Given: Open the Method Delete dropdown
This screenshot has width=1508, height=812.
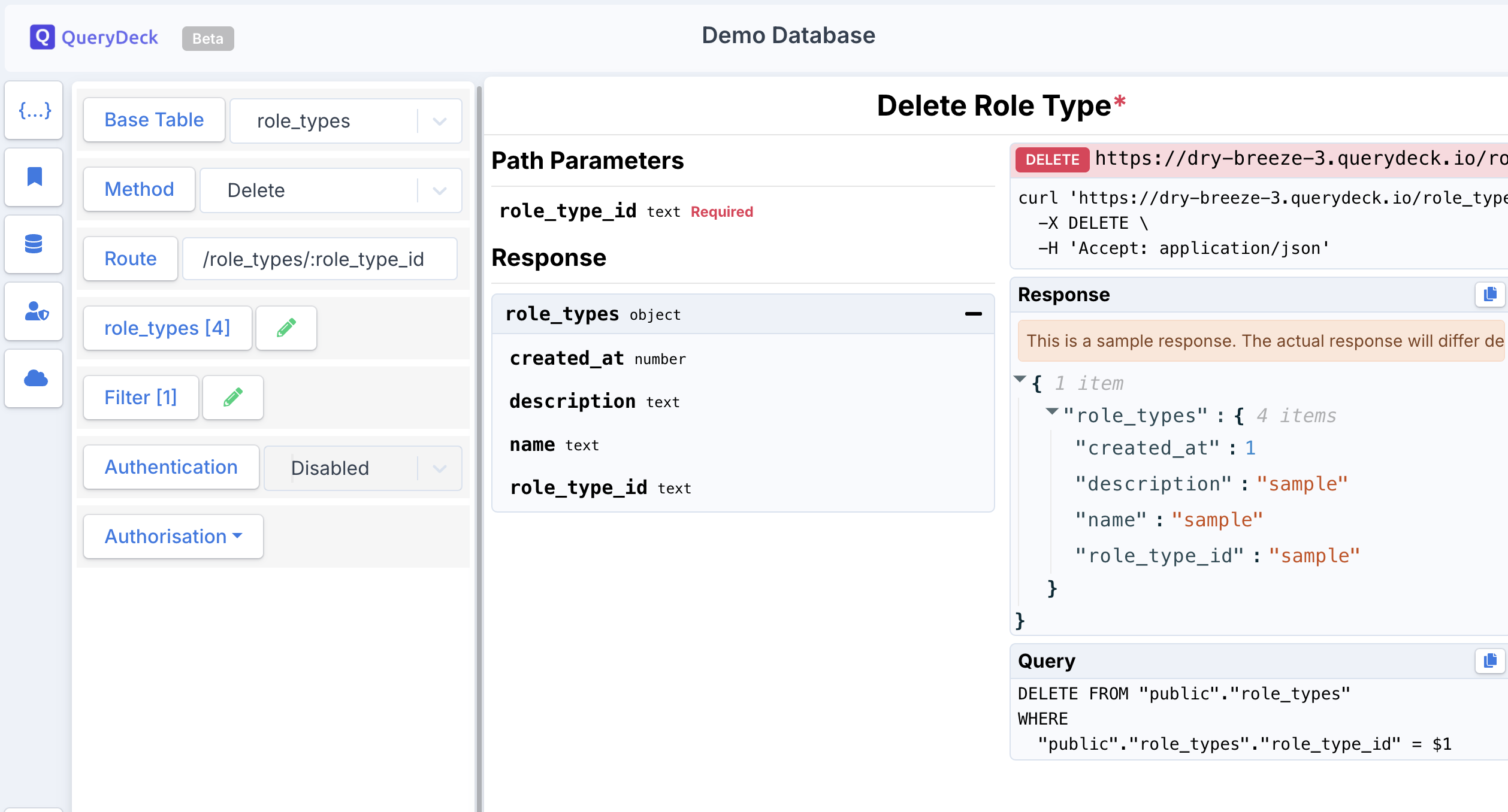Looking at the screenshot, I should [331, 190].
